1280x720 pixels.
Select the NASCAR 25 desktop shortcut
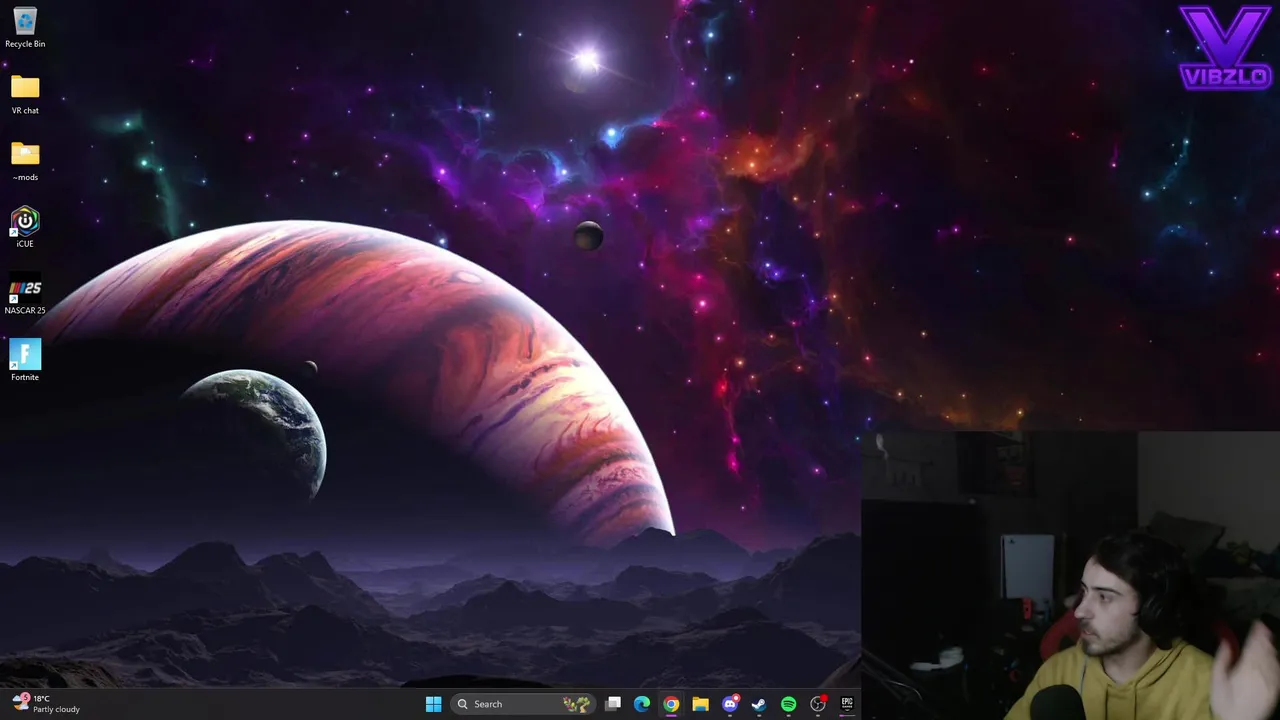[x=25, y=294]
